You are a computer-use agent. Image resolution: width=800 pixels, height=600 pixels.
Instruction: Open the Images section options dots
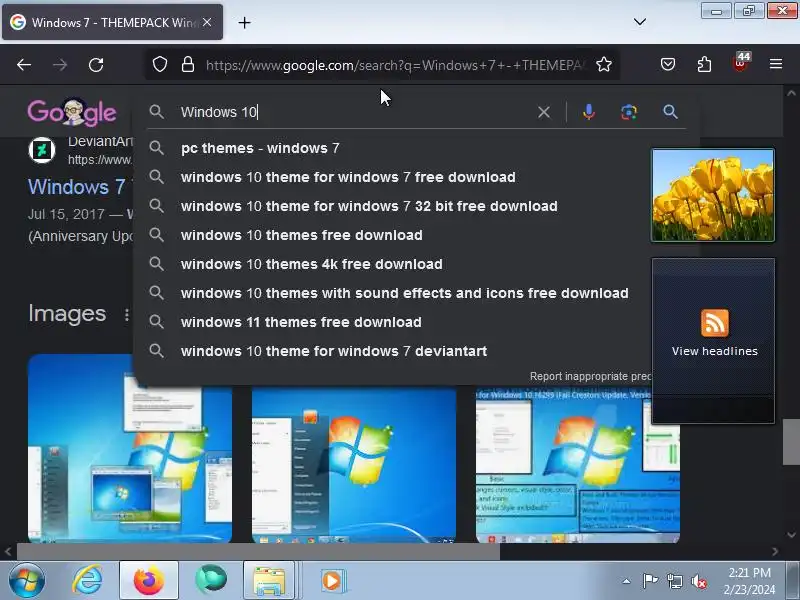pos(127,315)
